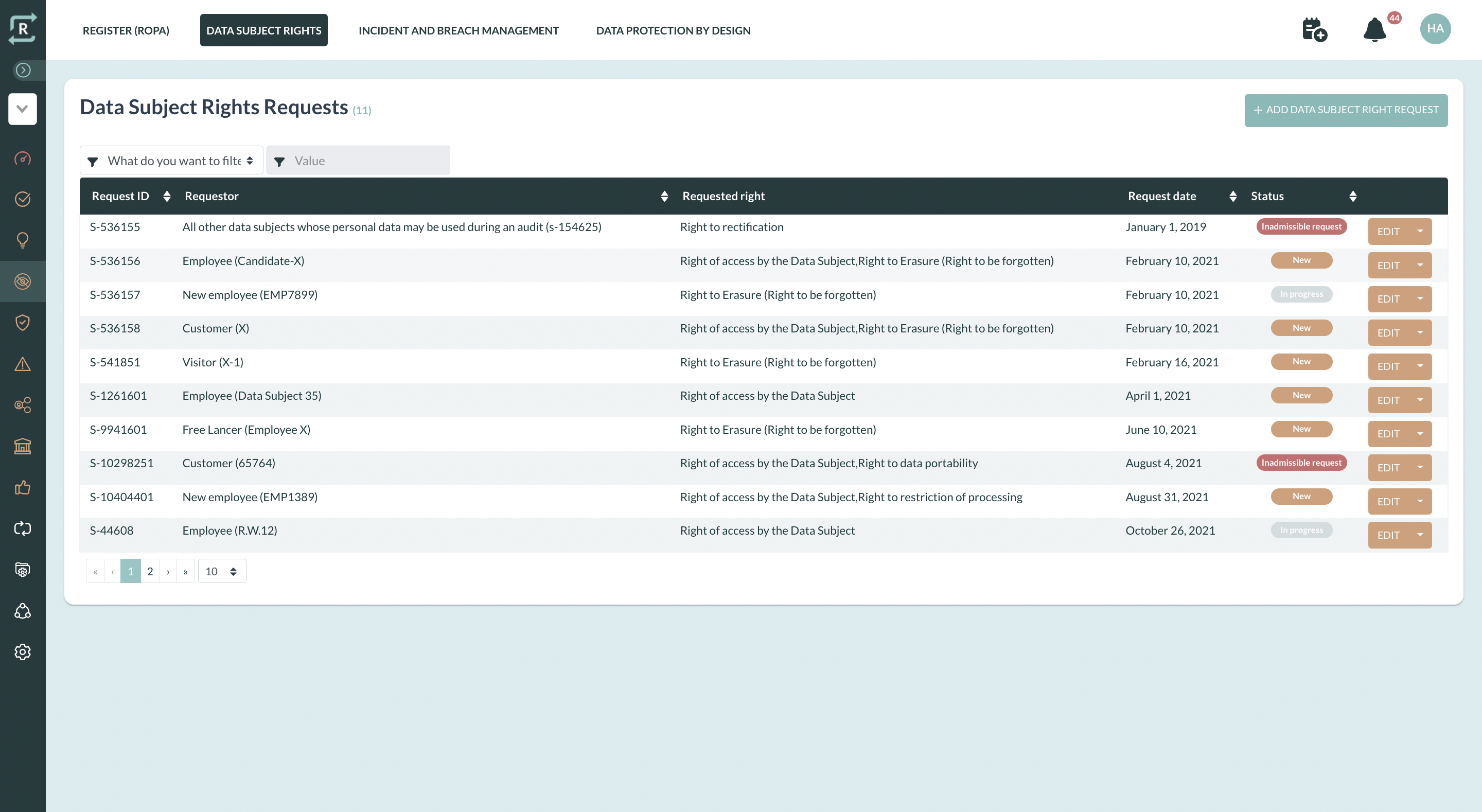Open the calendar-add scheduling icon in top bar
This screenshot has height=812, width=1482.
[1315, 30]
